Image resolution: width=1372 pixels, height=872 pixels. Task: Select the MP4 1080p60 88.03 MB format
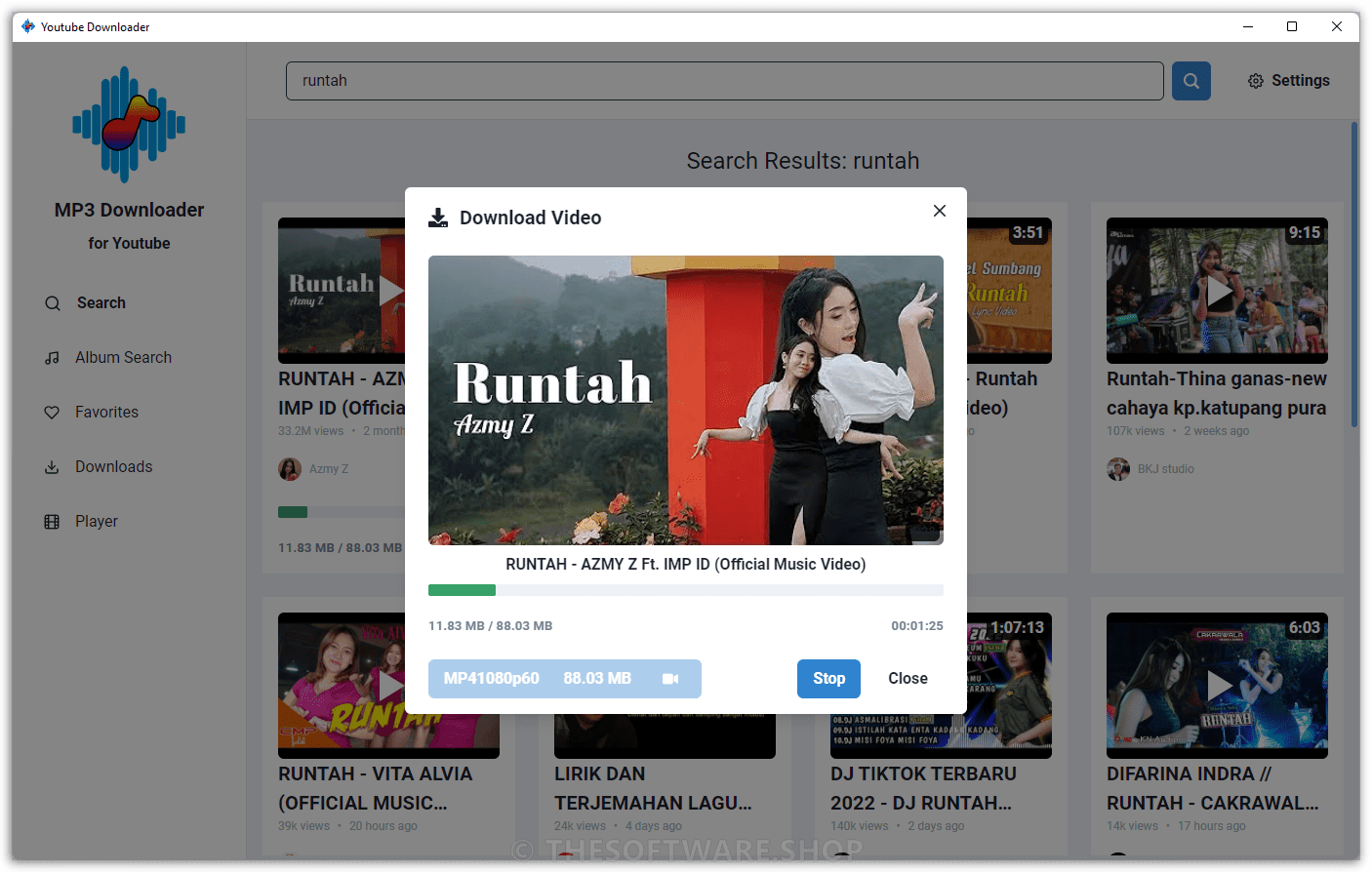[x=565, y=679]
